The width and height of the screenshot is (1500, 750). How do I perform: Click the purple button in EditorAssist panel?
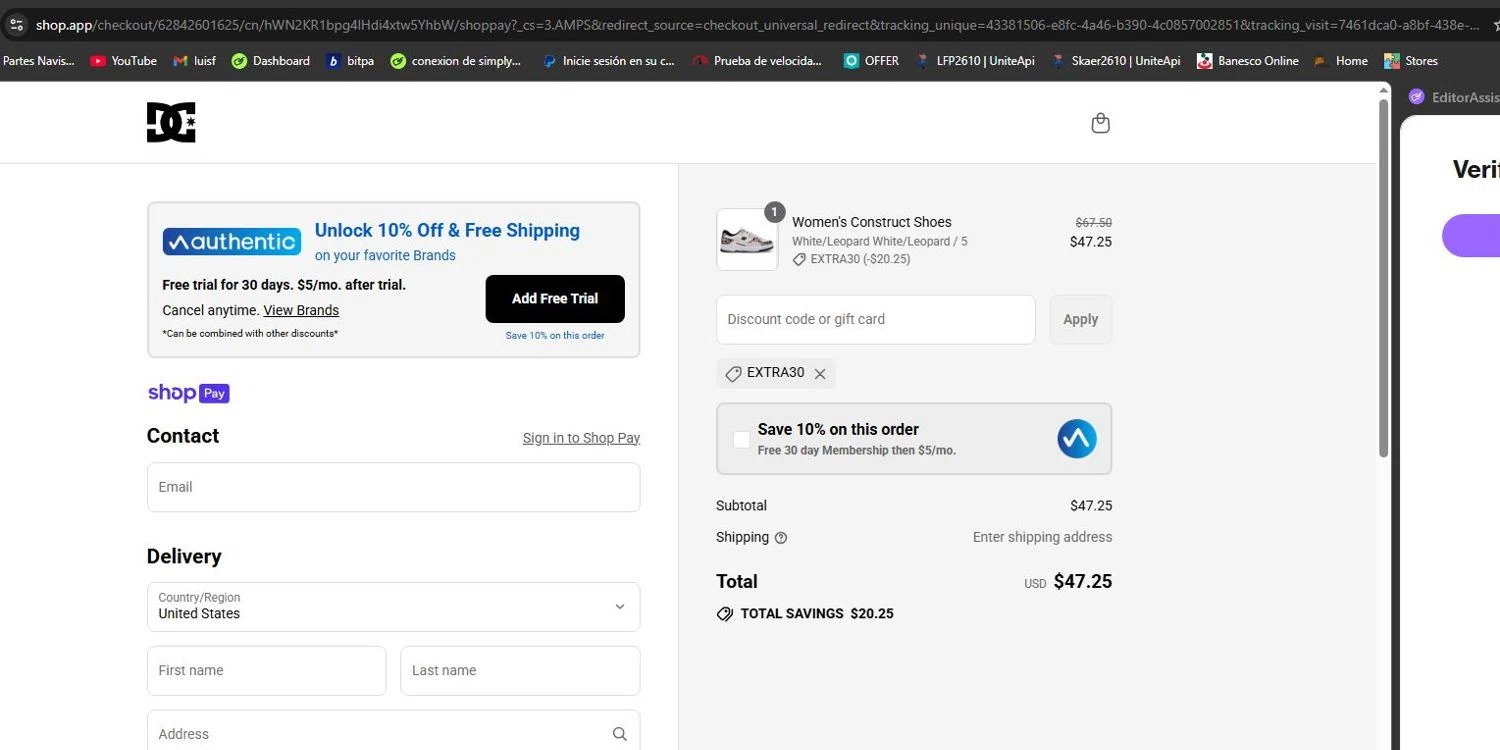tap(1471, 236)
